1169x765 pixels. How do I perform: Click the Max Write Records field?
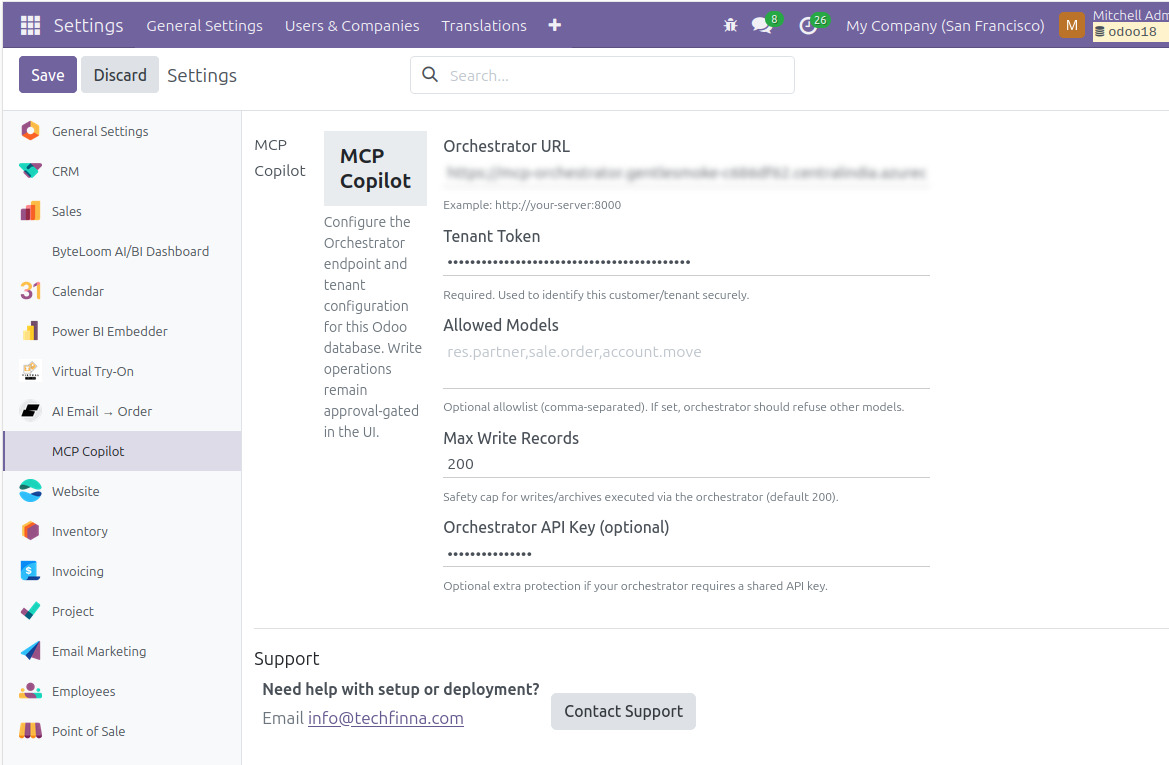pyautogui.click(x=686, y=464)
